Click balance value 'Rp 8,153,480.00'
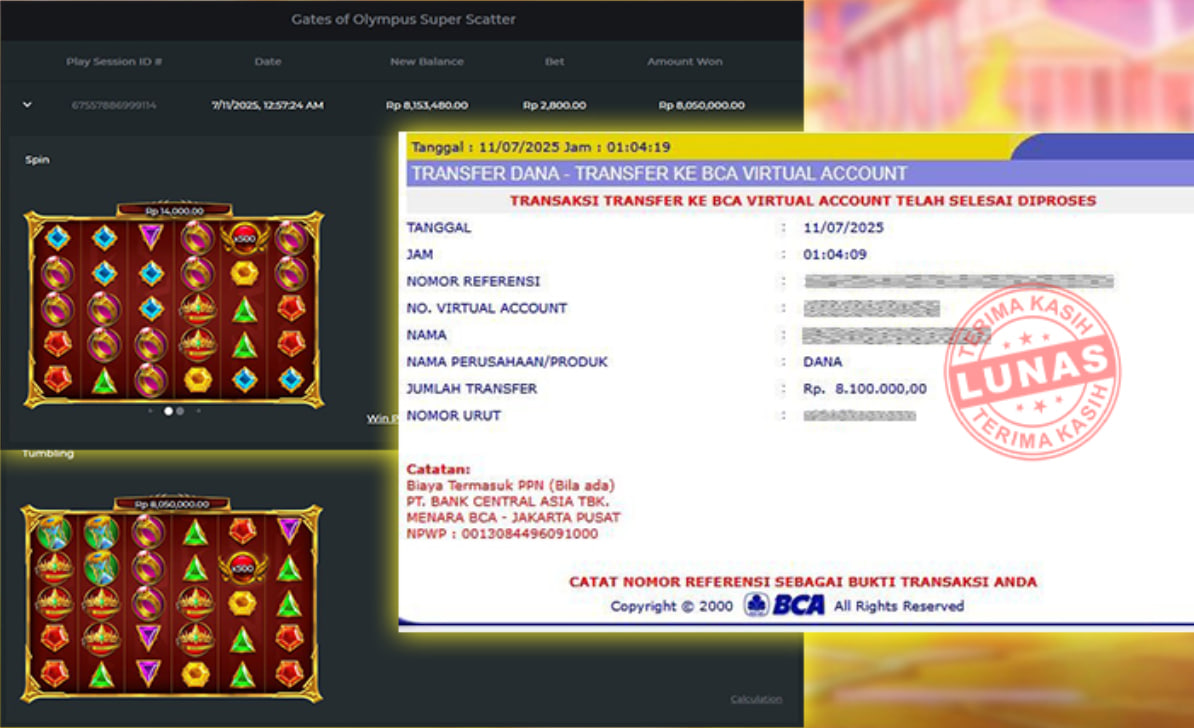Image resolution: width=1194 pixels, height=728 pixels. pos(426,105)
